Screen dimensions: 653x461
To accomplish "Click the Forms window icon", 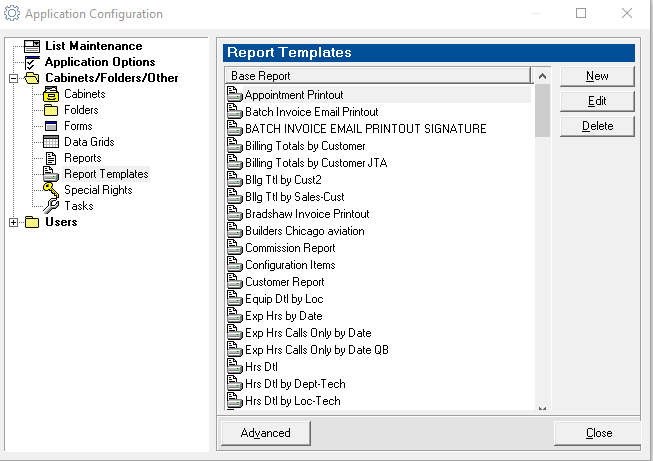I will point(51,126).
